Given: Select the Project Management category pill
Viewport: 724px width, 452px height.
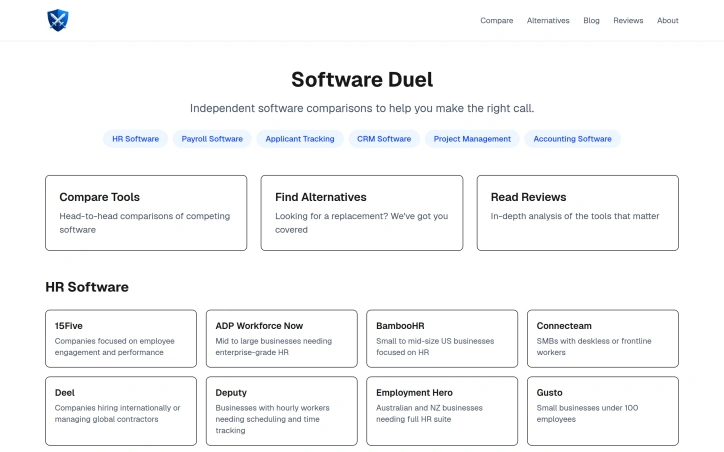Looking at the screenshot, I should click(x=472, y=139).
